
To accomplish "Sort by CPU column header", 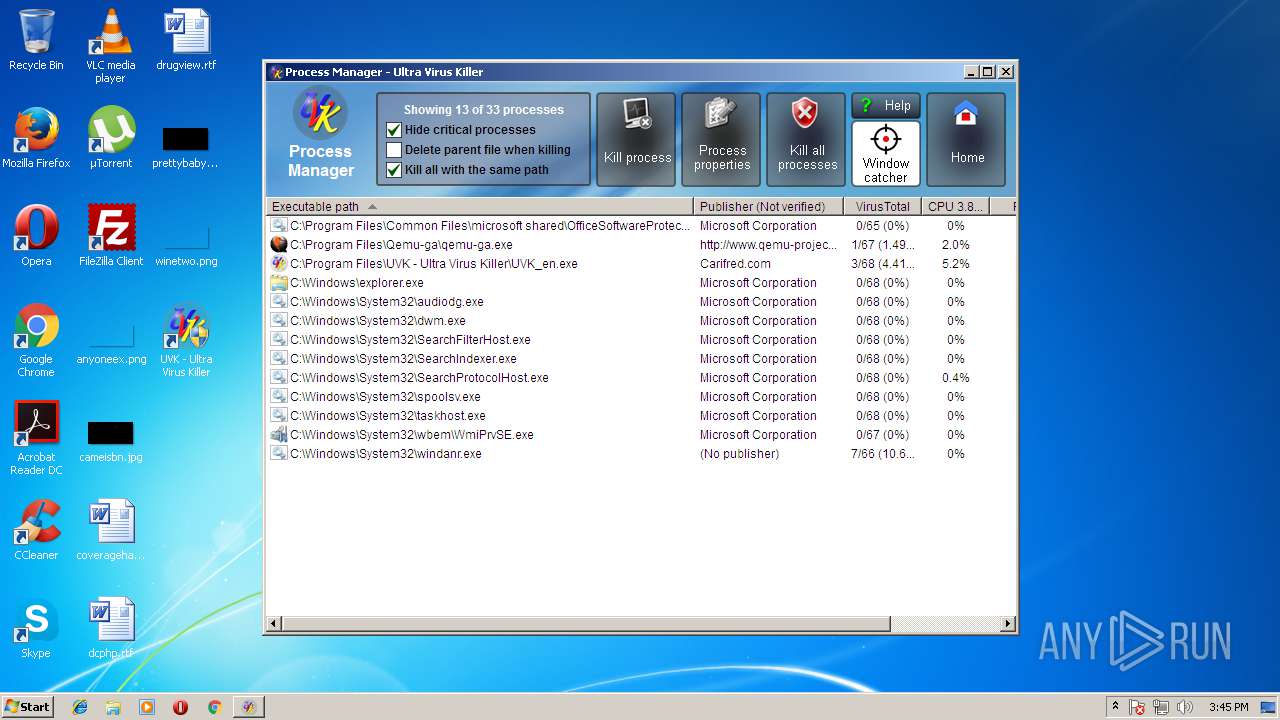I will [x=955, y=206].
